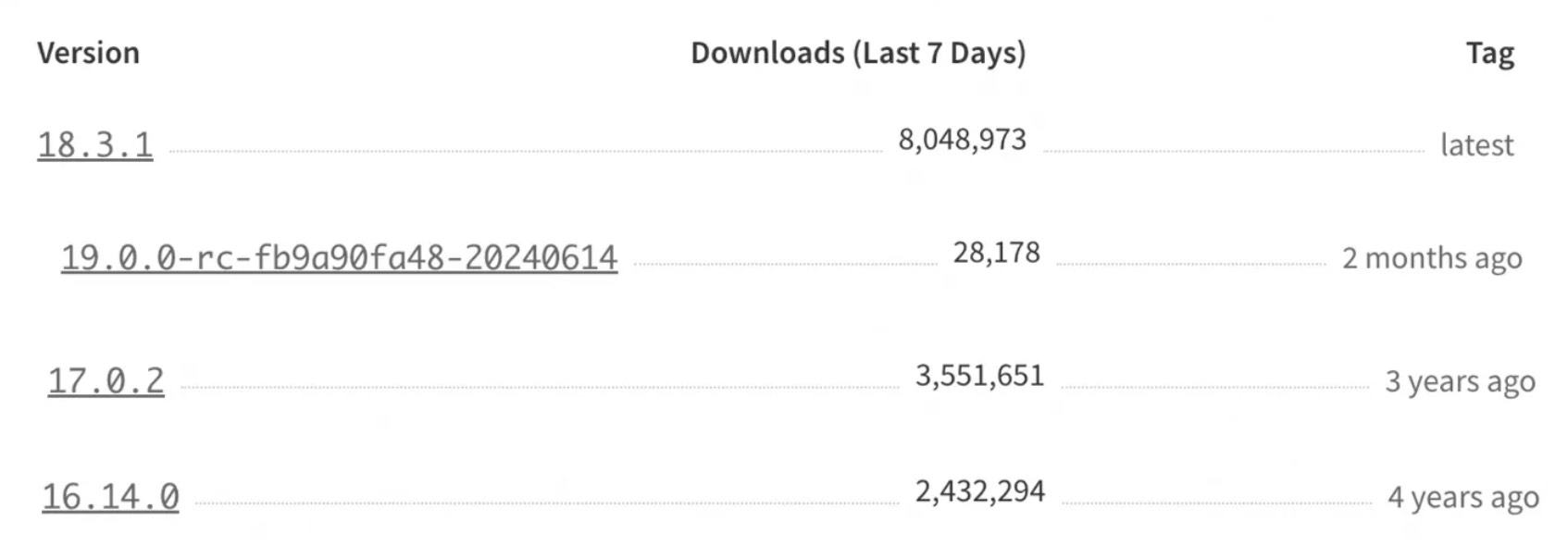
Task: Click dotted line between 28,178 and 2 months ago
Action: click(x=1191, y=265)
